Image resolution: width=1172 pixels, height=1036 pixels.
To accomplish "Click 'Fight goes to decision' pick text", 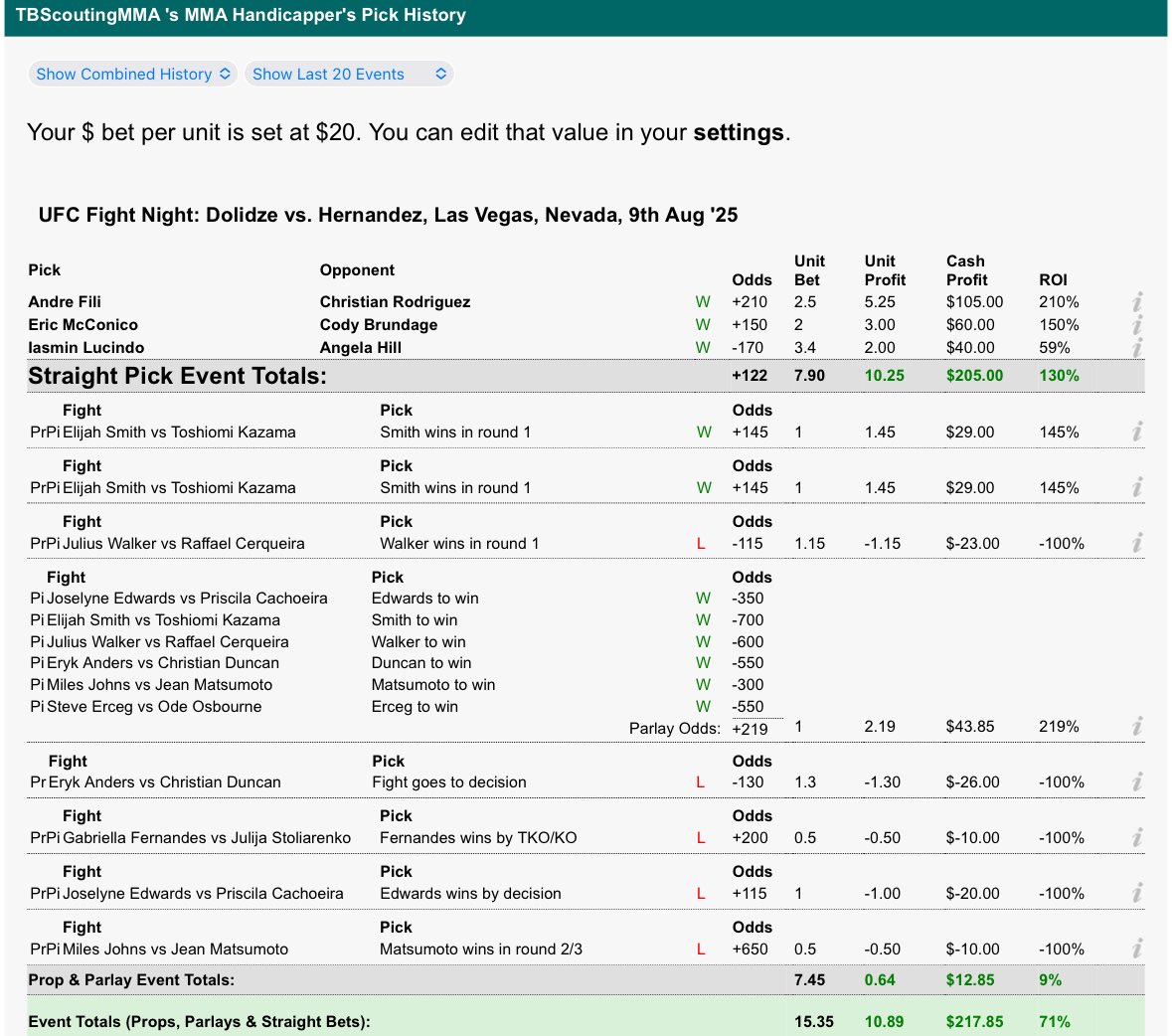I will coord(449,781).
